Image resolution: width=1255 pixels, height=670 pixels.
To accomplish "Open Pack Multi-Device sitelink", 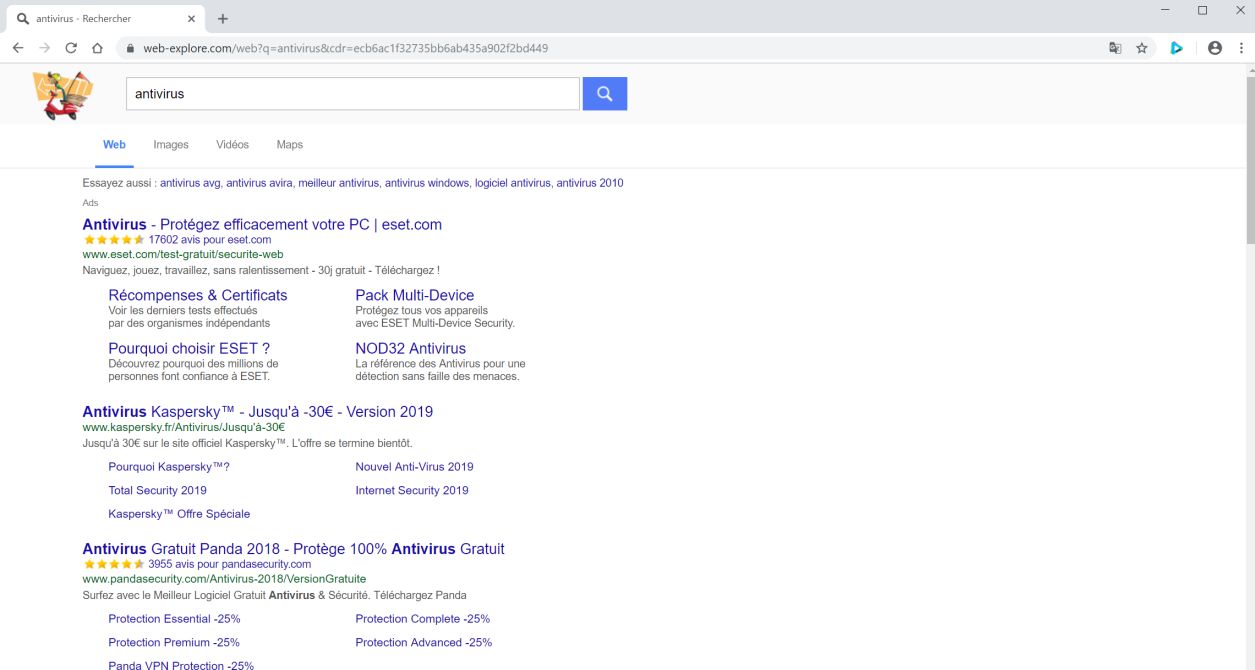I will 415,295.
